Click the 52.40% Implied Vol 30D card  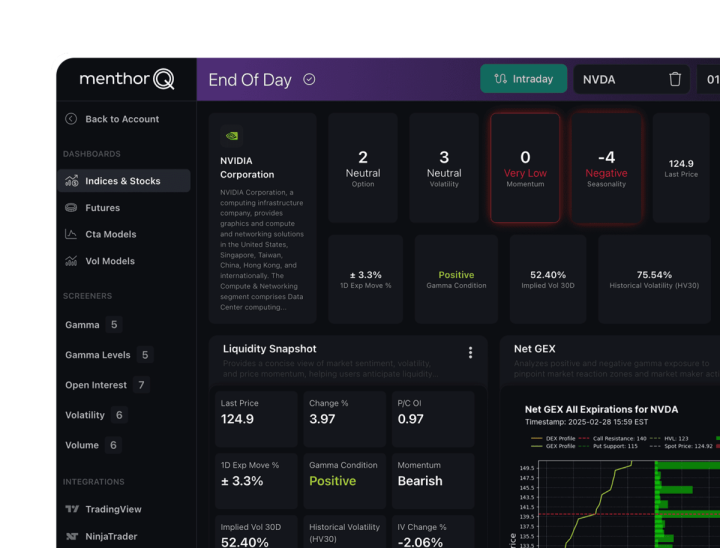tap(548, 279)
